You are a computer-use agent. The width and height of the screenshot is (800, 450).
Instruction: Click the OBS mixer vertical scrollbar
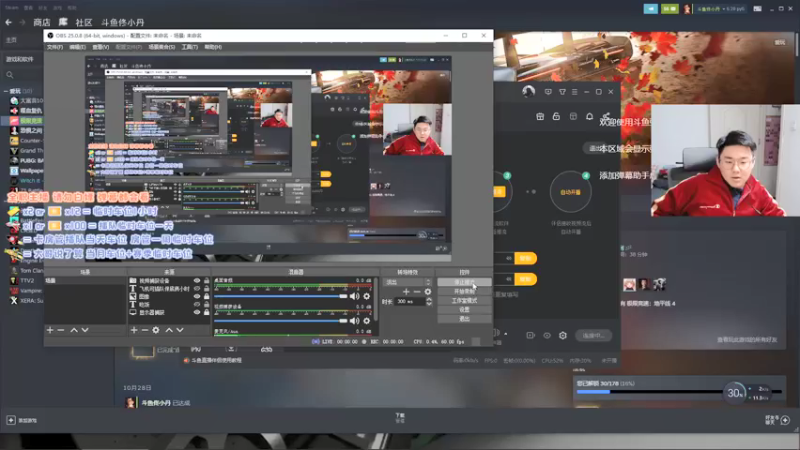tap(376, 299)
